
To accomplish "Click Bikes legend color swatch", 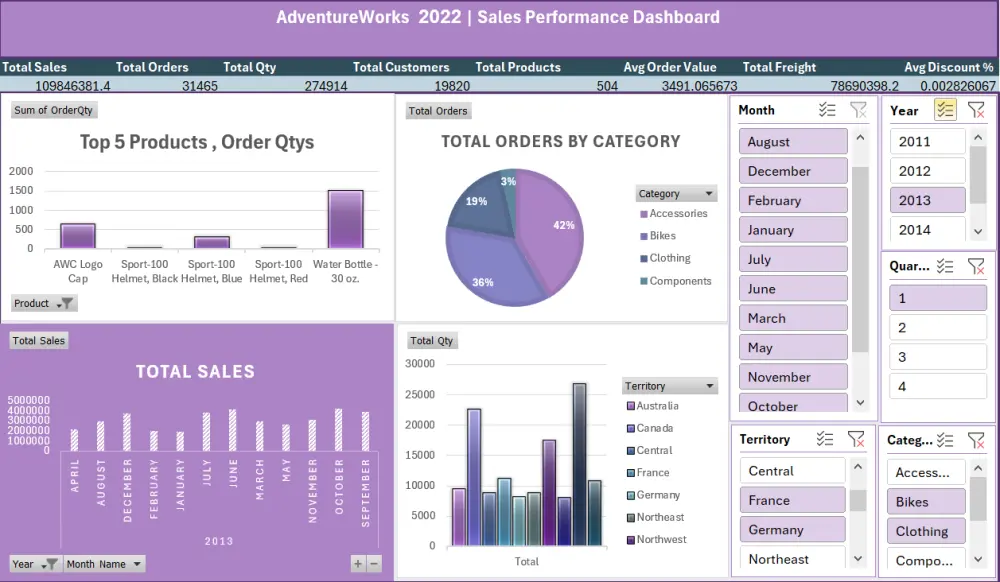I will [643, 236].
